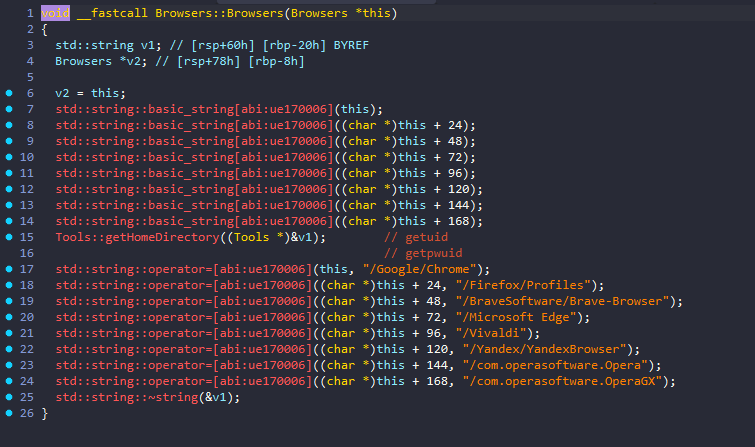Click breakpoint dot on line 19
The width and height of the screenshot is (755, 447).
coord(9,301)
